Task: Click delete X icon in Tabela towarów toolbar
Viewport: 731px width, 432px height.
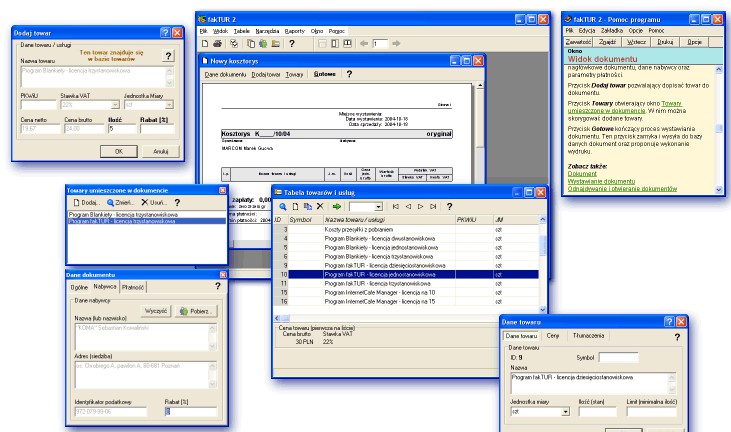Action: [x=320, y=206]
